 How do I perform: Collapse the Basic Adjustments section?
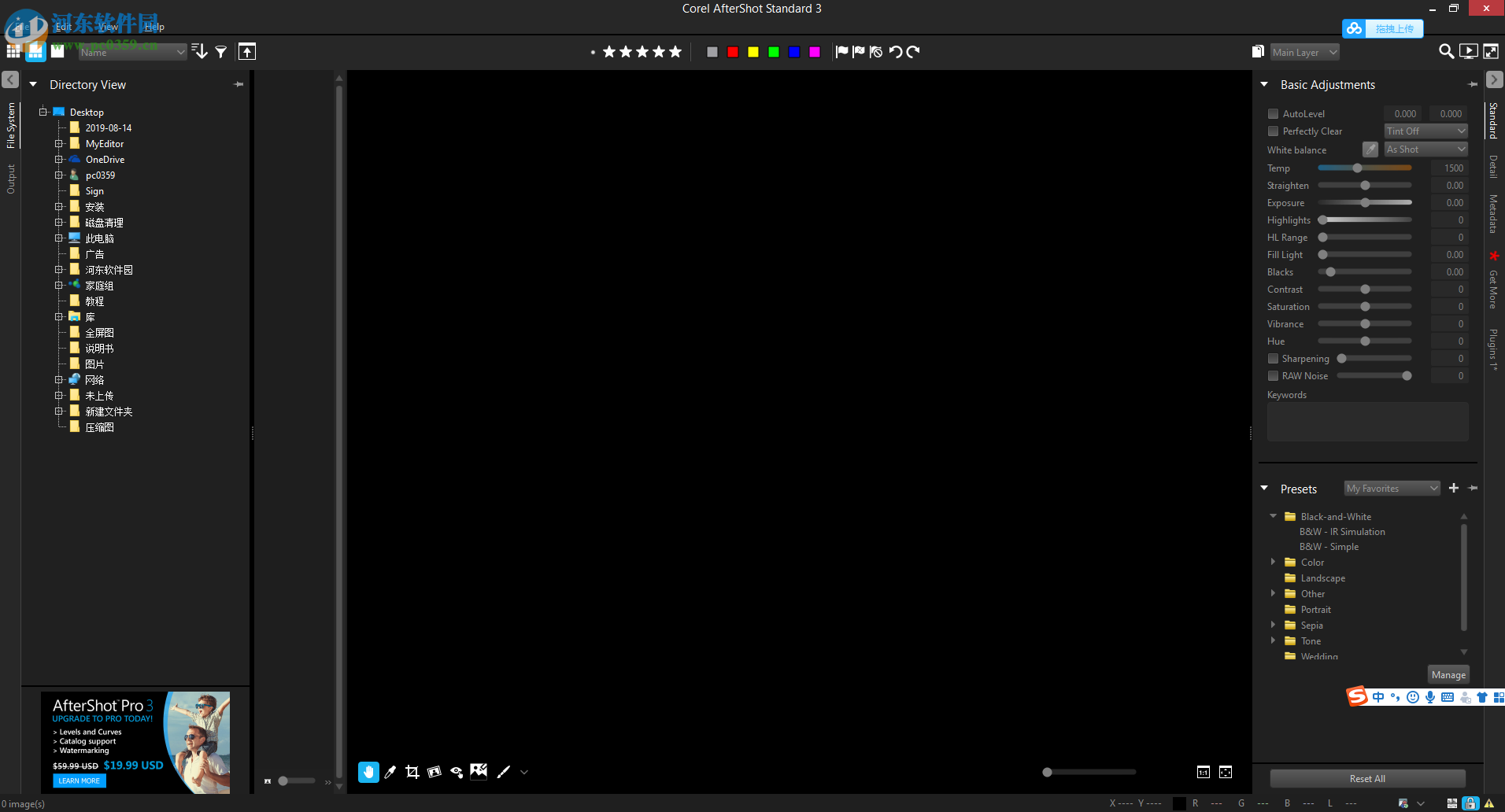(1264, 84)
